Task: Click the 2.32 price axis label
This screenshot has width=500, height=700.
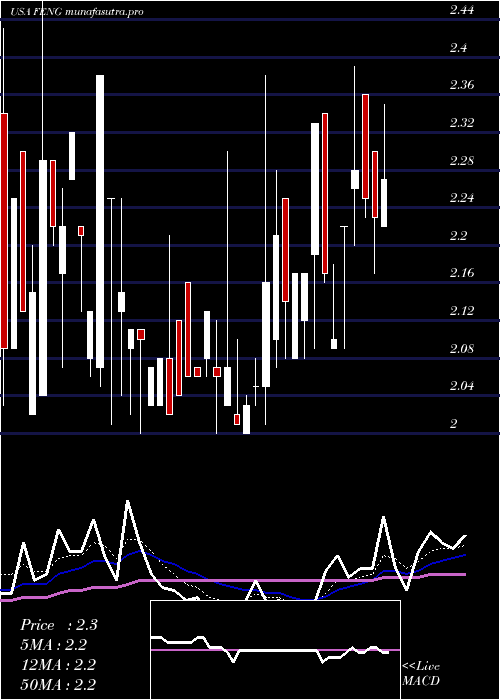Action: (x=462, y=123)
